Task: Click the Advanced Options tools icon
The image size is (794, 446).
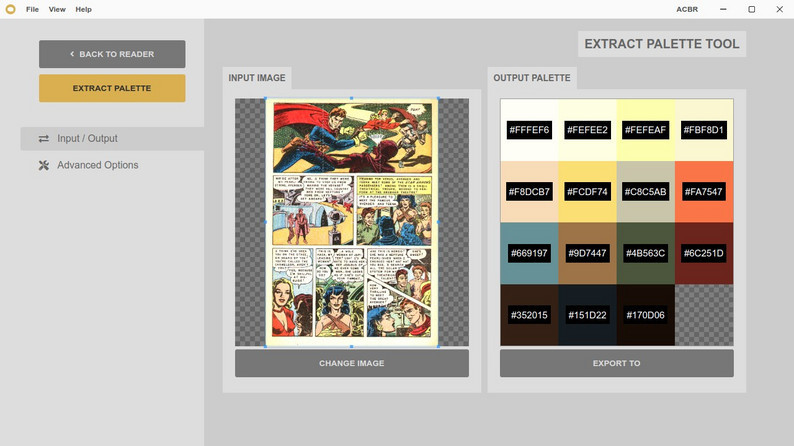Action: [44, 165]
